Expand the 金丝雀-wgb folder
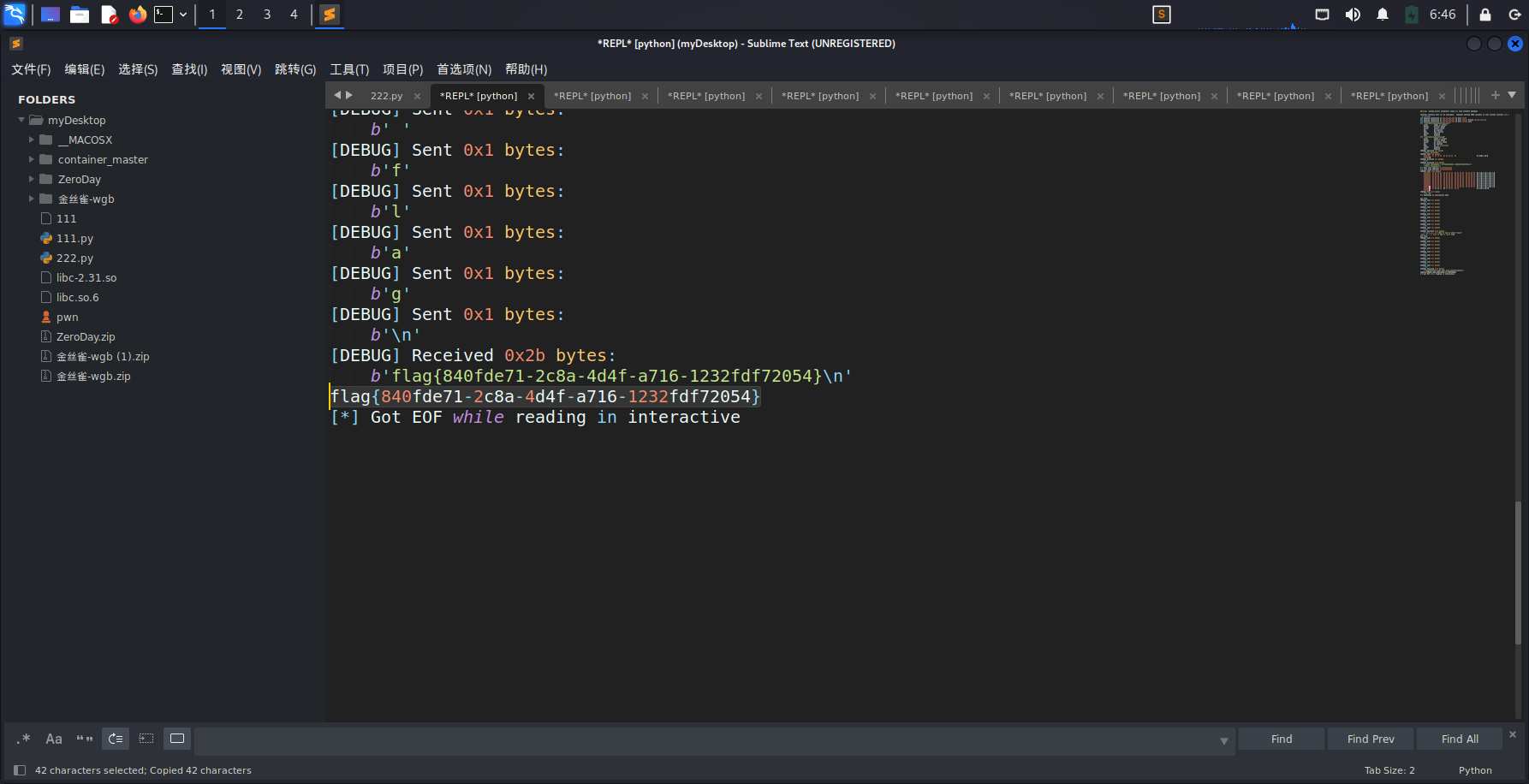 click(32, 199)
